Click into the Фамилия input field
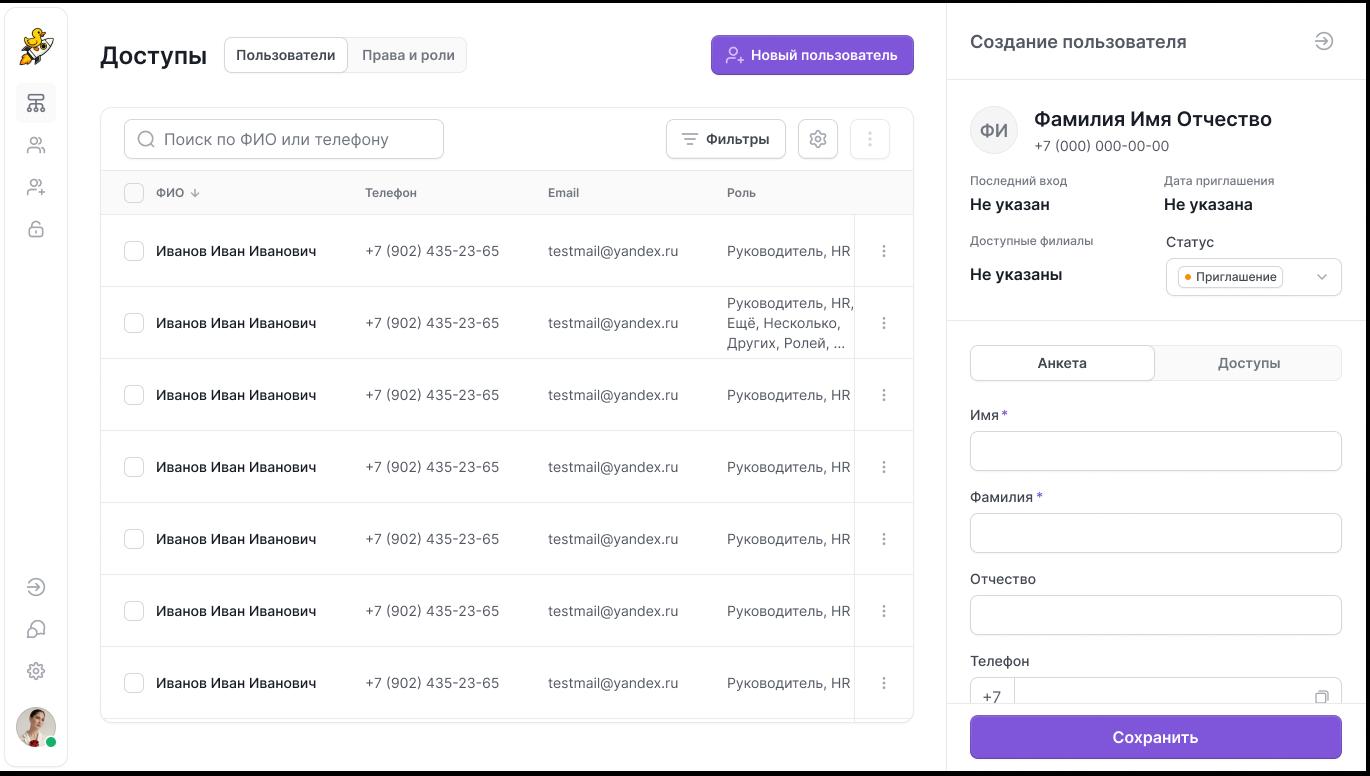The height and width of the screenshot is (776, 1370). click(1156, 533)
